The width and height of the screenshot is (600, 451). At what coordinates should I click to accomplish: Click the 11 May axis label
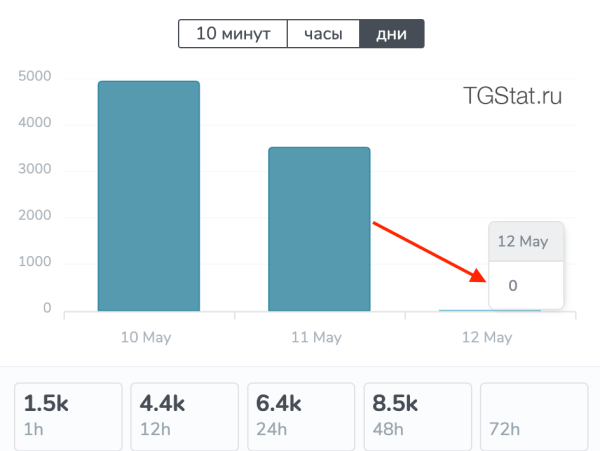[x=315, y=338]
